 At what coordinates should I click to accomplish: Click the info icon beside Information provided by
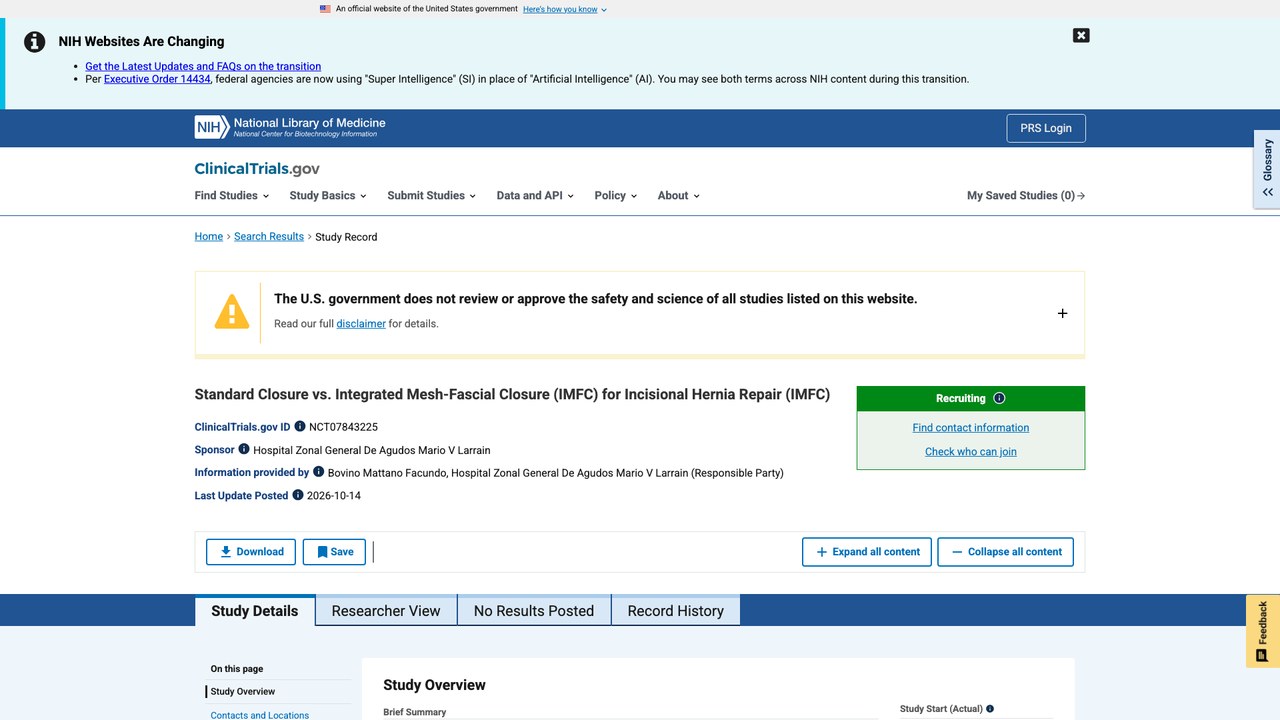coord(319,472)
